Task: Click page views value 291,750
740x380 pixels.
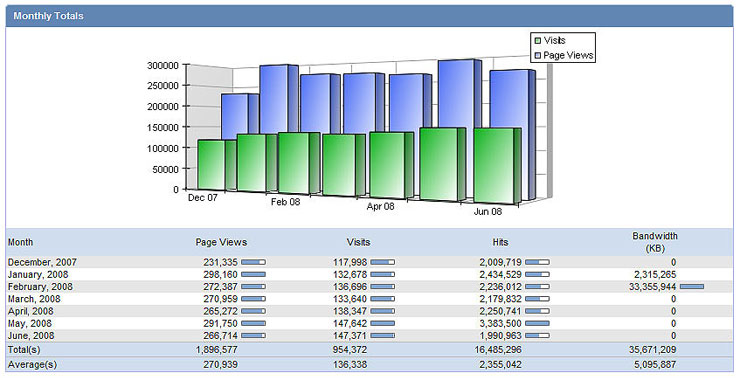Action: [x=220, y=323]
